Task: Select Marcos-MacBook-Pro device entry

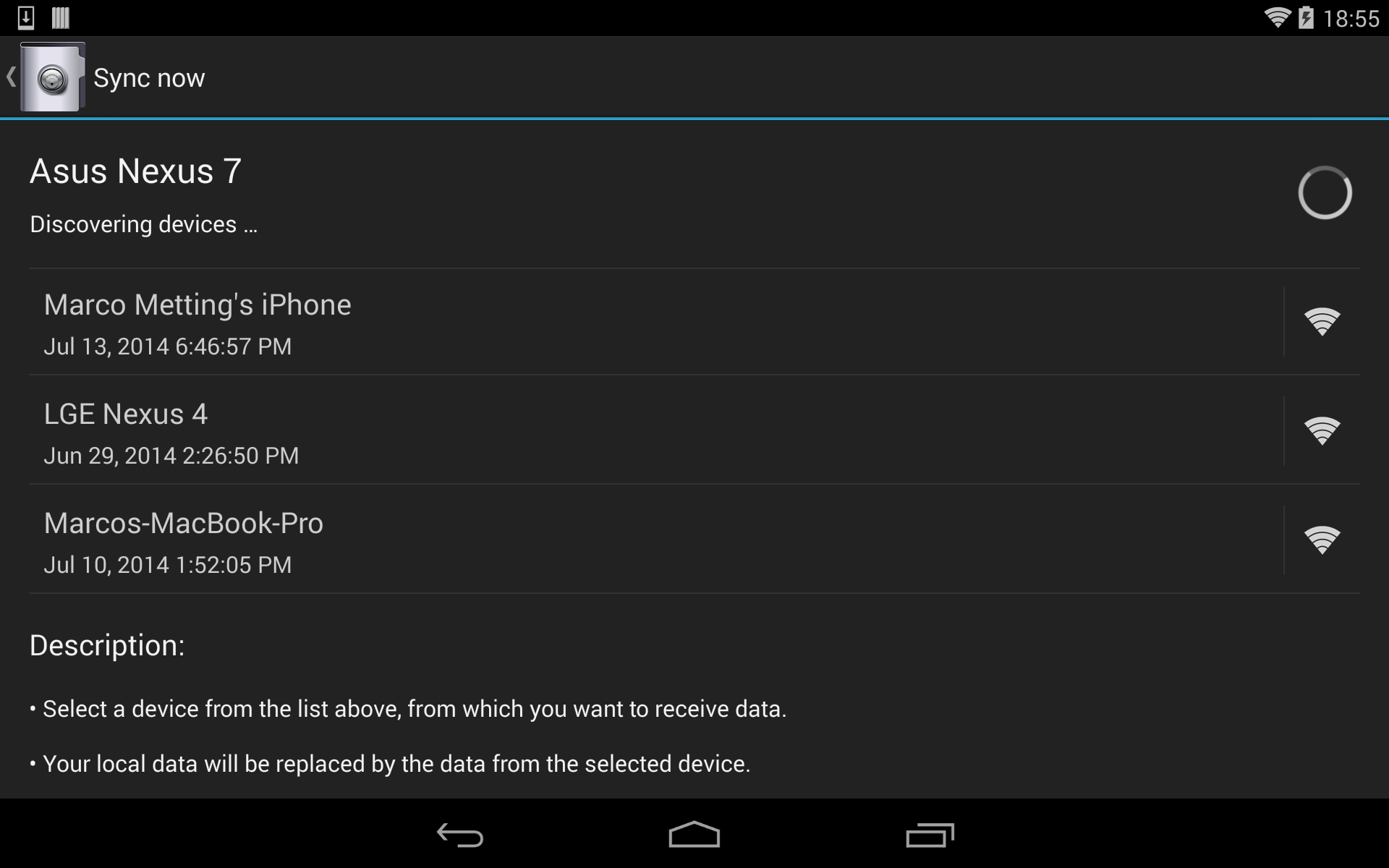Action: [x=656, y=540]
